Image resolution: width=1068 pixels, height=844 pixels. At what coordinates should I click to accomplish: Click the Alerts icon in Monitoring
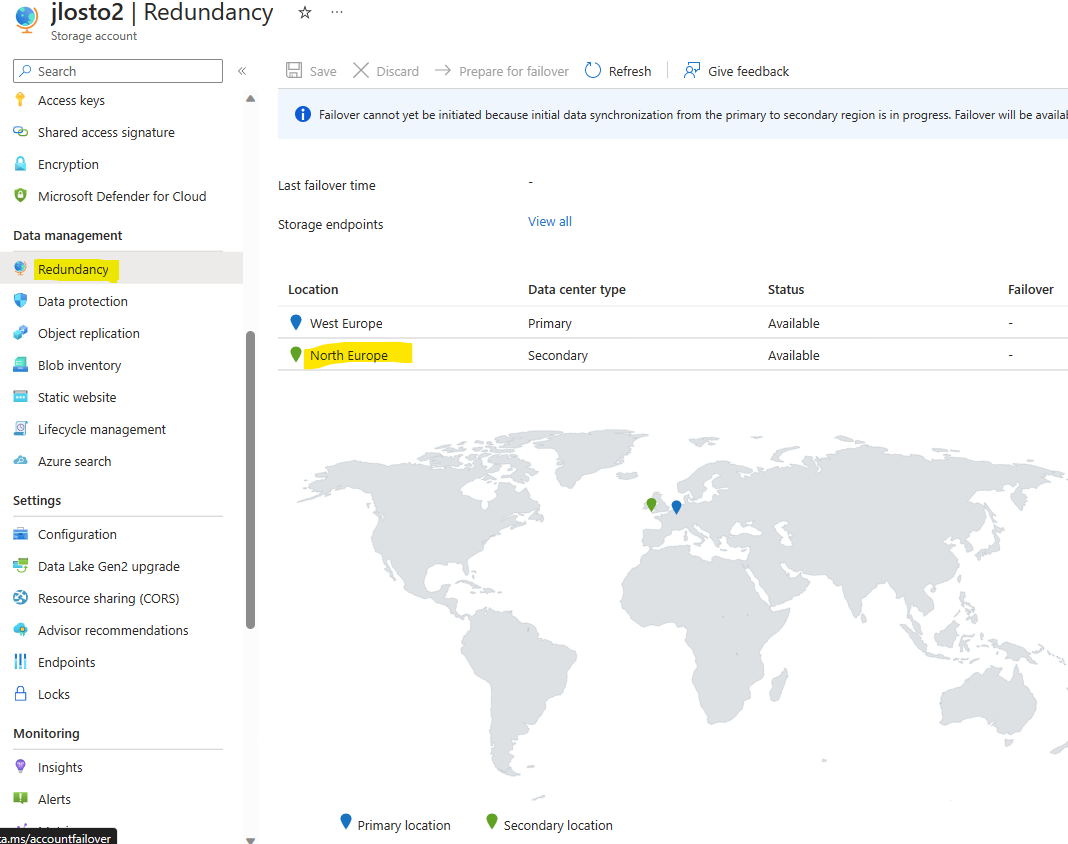(x=20, y=798)
